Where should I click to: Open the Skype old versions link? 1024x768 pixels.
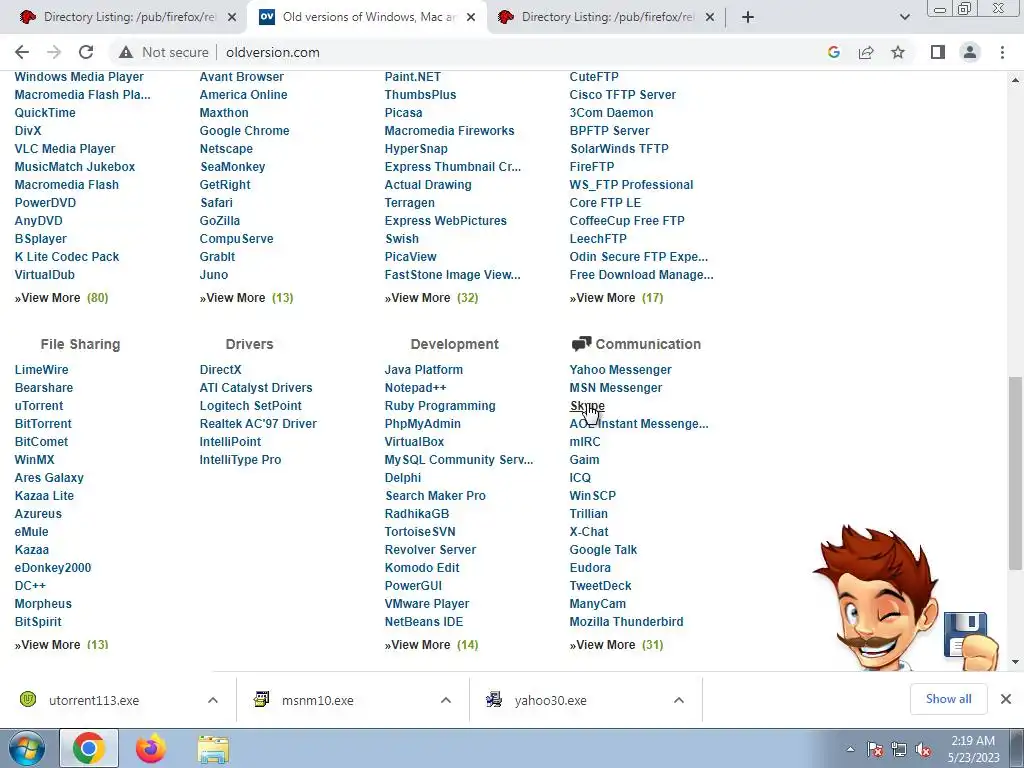(x=587, y=406)
